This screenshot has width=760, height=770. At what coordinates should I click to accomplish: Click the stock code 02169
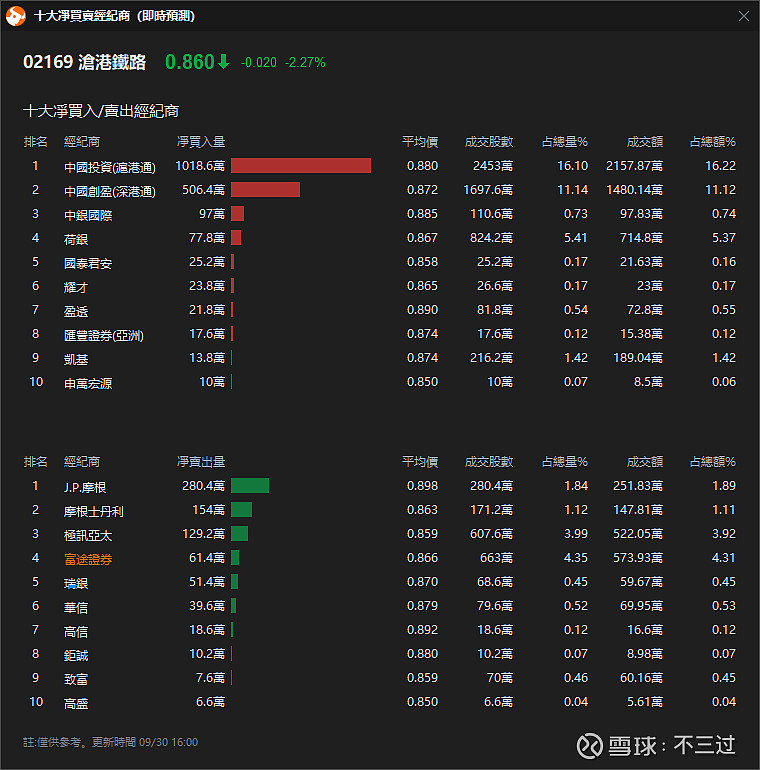pos(48,62)
